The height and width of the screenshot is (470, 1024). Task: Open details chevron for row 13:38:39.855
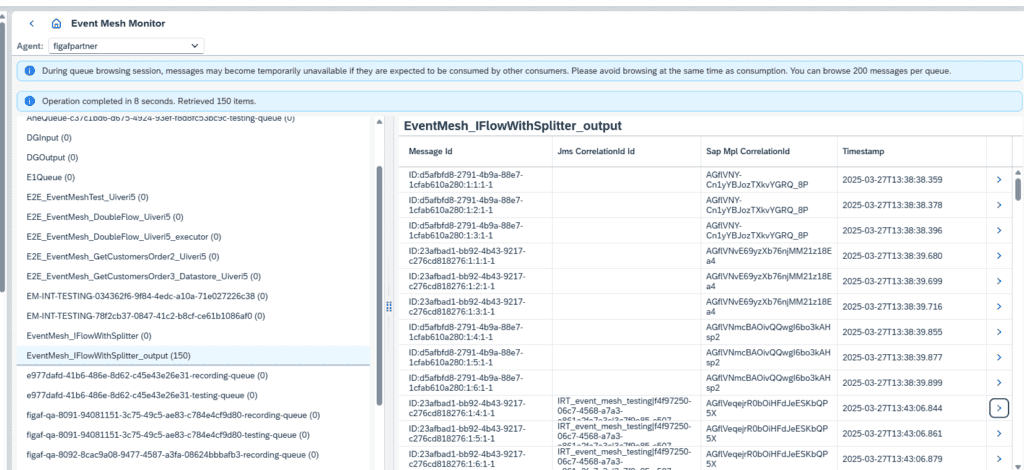[999, 332]
